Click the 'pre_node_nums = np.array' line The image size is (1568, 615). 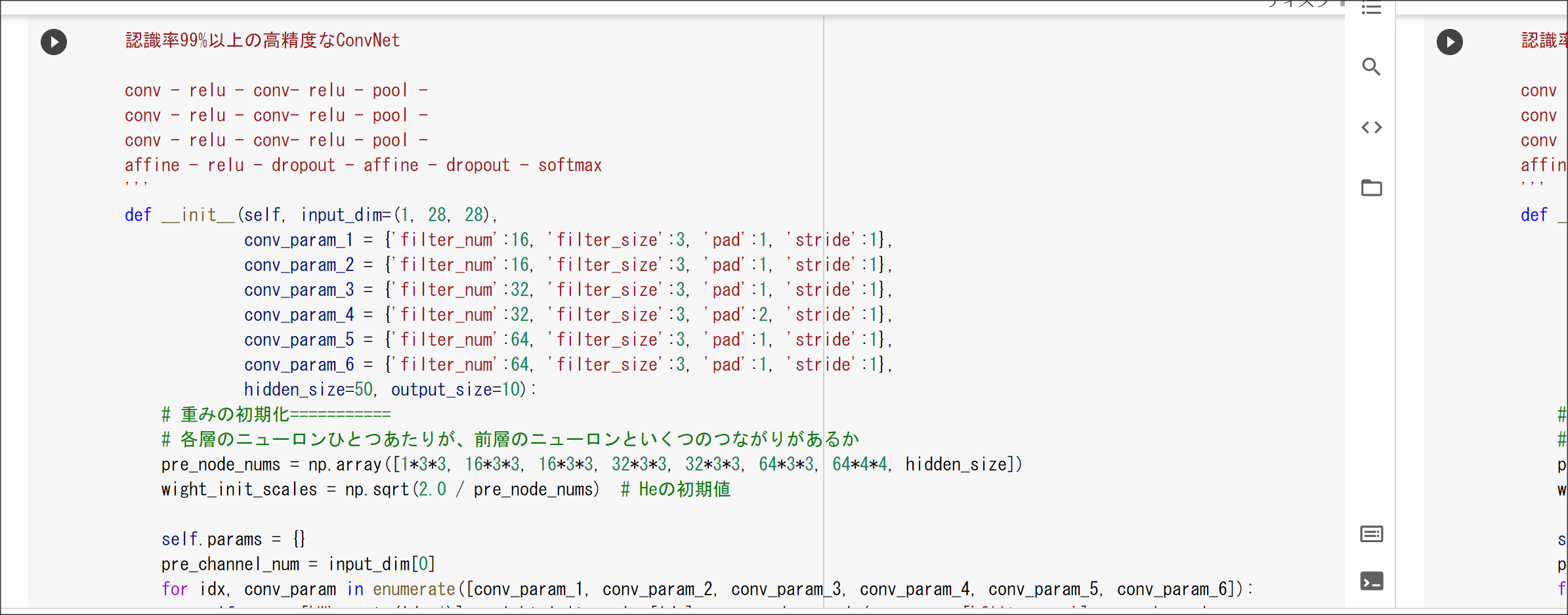[x=592, y=465]
